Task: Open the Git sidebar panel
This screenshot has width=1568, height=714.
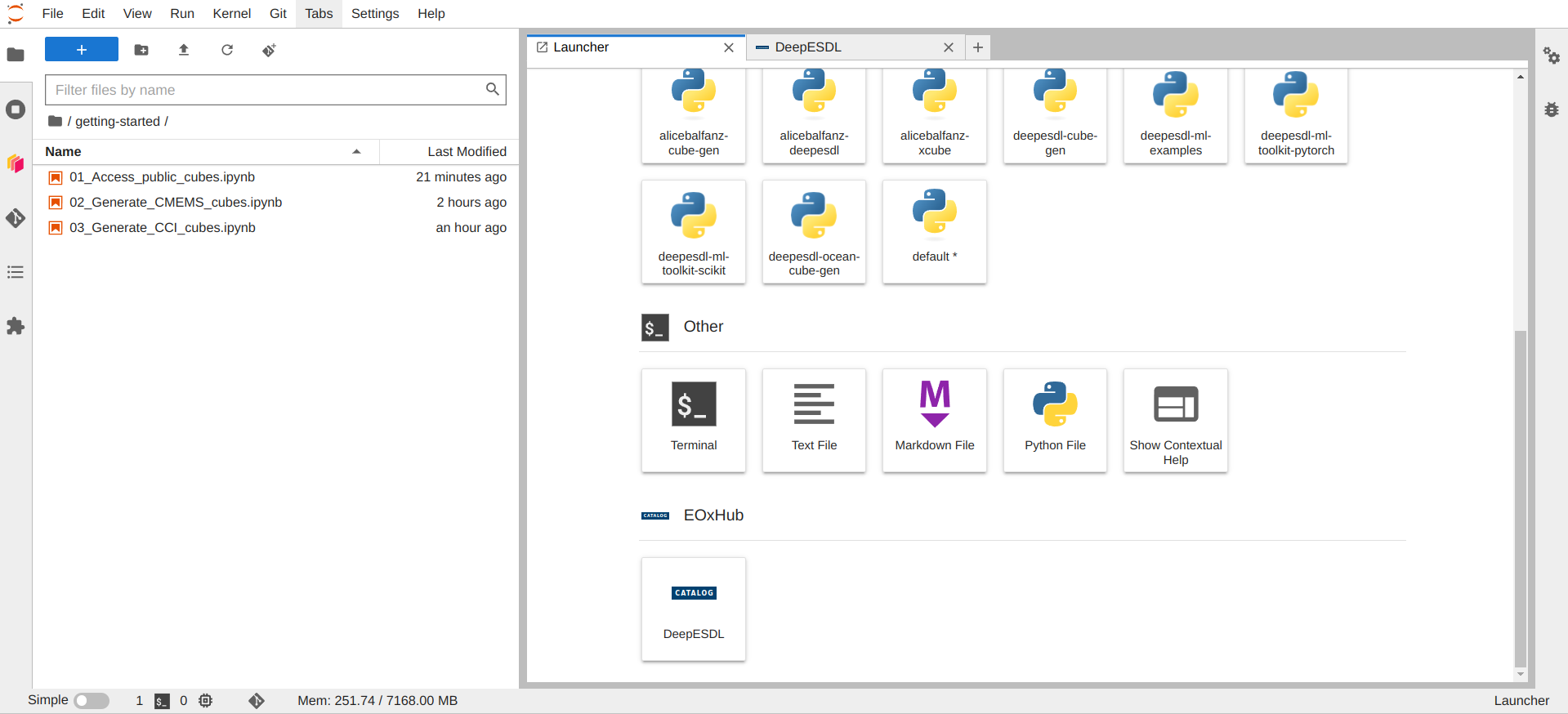Action: click(16, 218)
